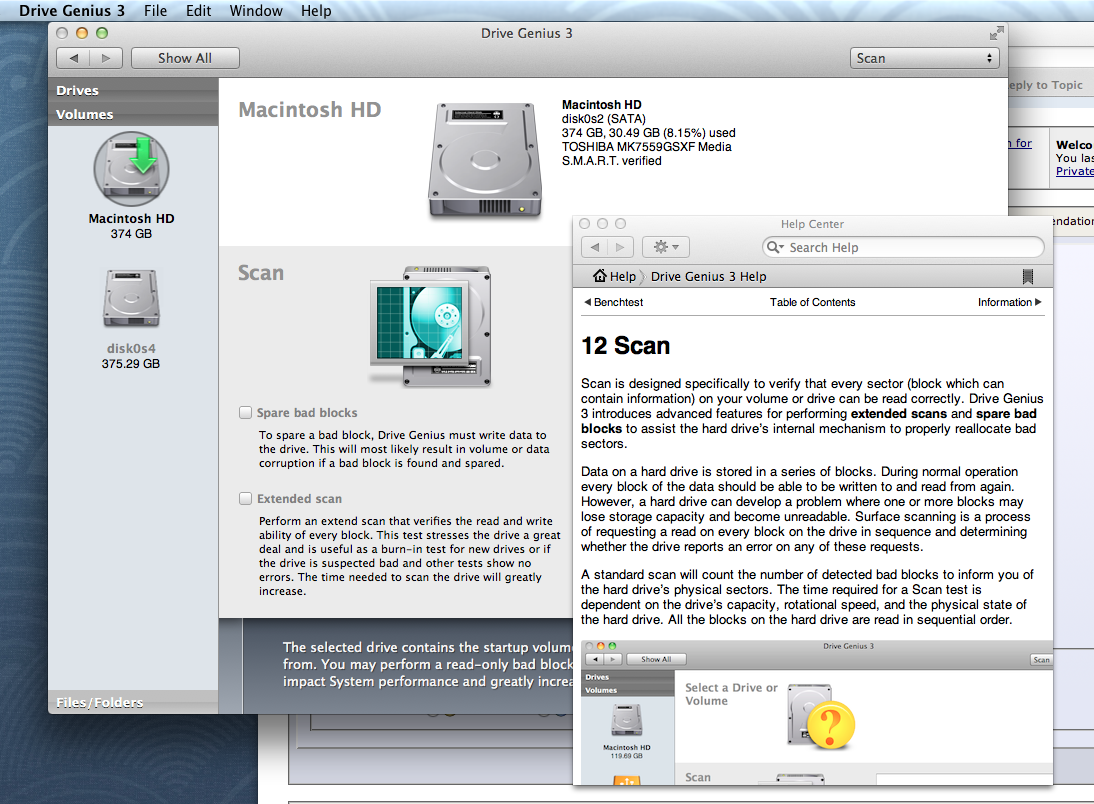Open the Drive Genius 3 app menu
The width and height of the screenshot is (1094, 804).
click(x=72, y=10)
